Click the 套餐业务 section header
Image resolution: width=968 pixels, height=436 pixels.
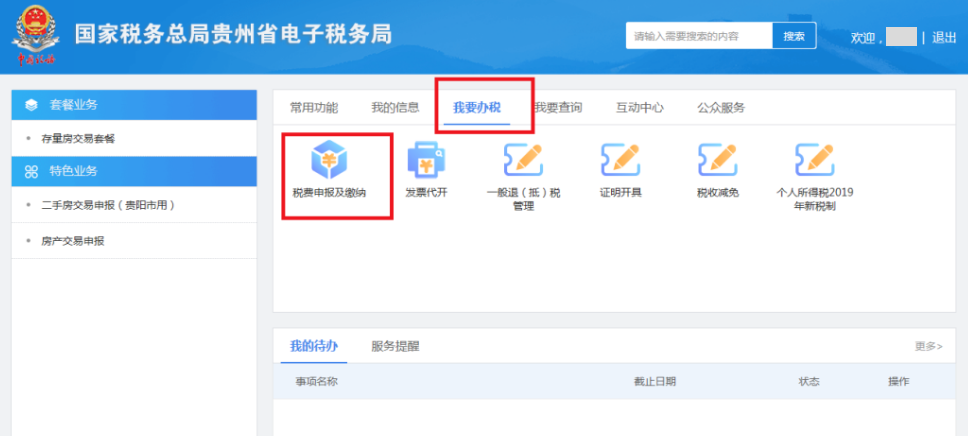coord(134,105)
